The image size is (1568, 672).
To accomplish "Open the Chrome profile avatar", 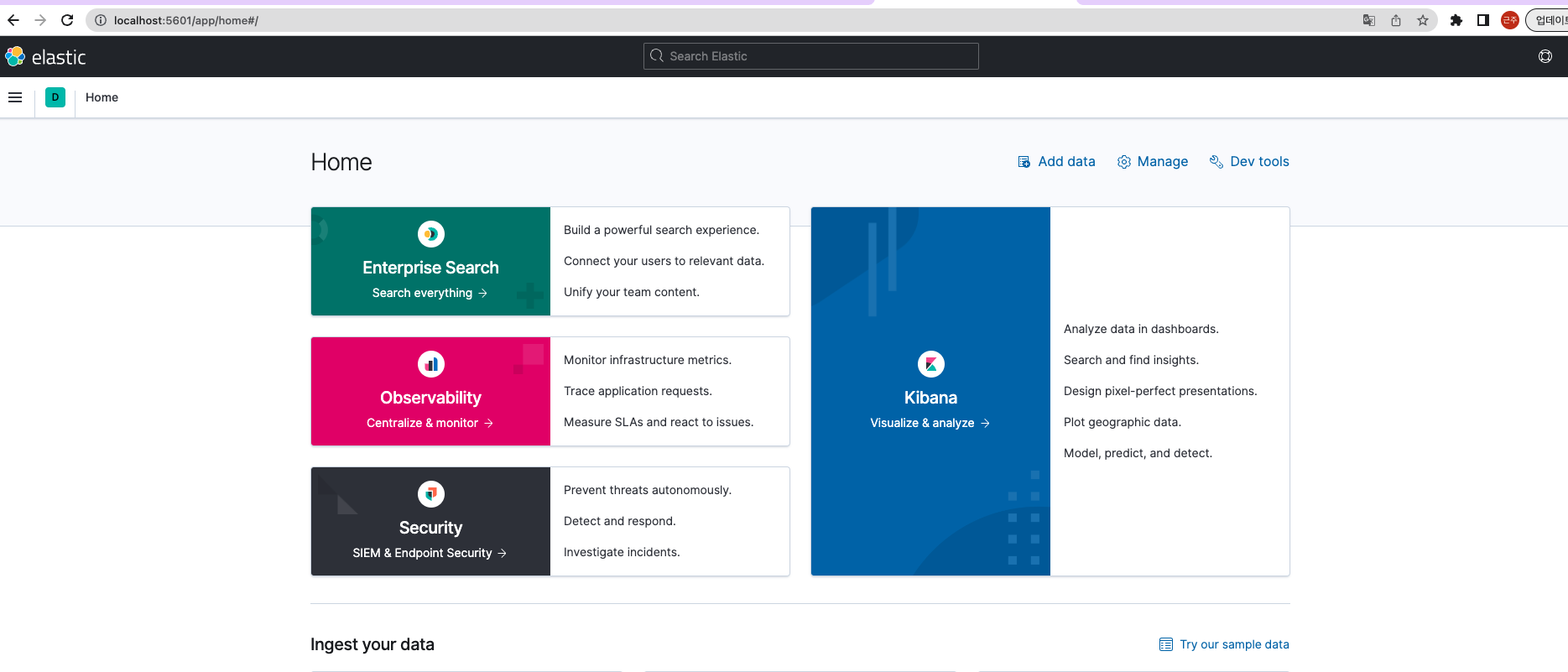I will coord(1510,20).
